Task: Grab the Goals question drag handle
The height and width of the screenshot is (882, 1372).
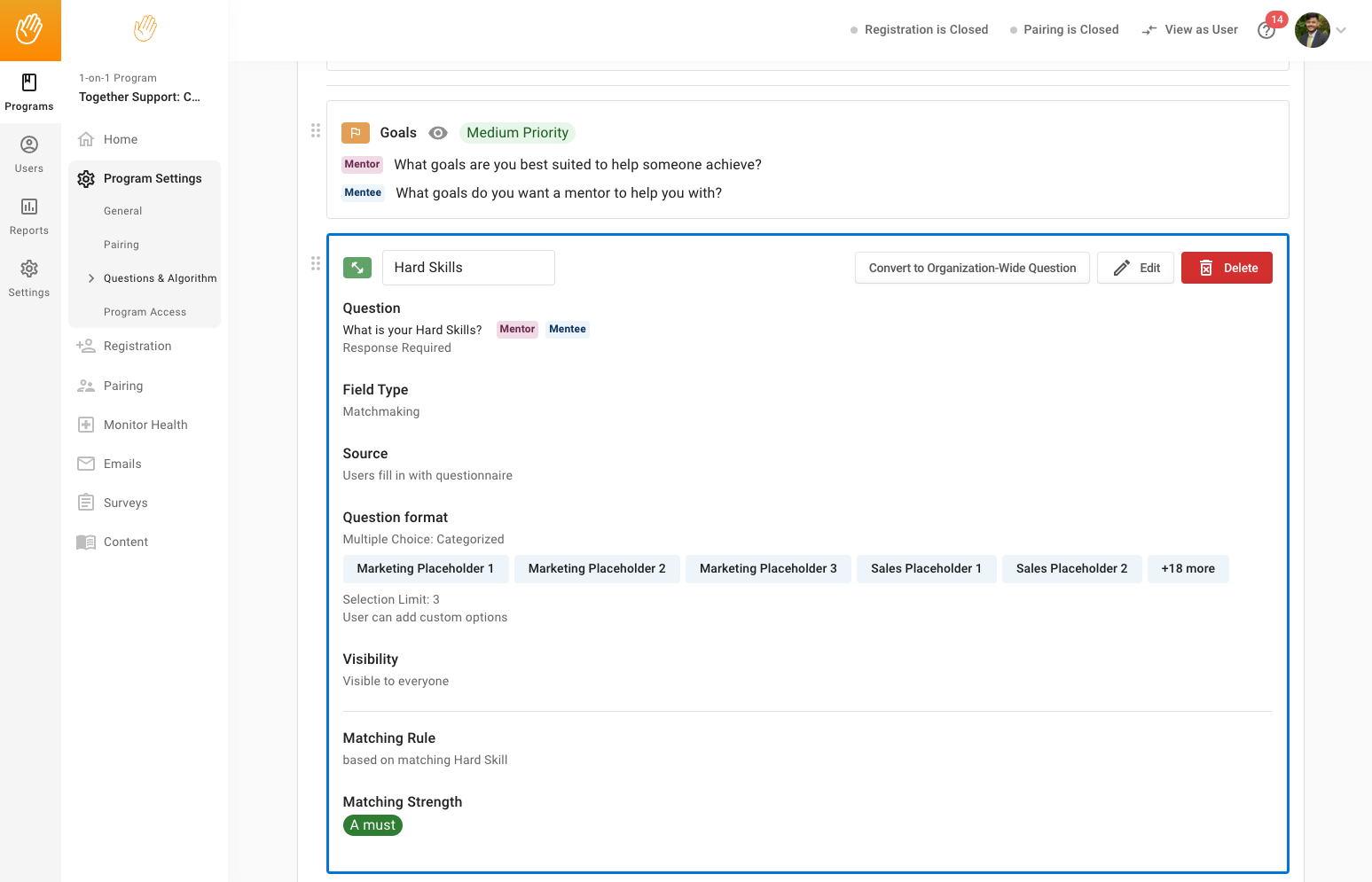Action: click(316, 130)
